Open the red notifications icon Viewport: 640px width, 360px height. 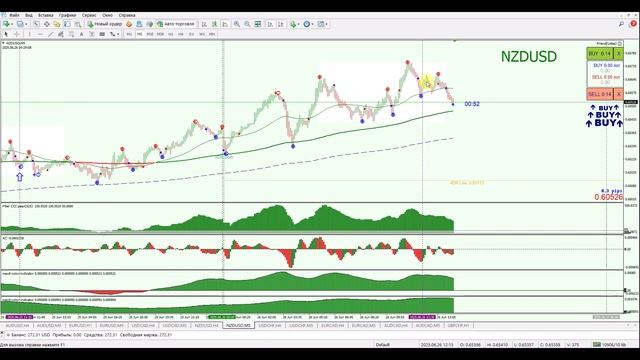633,24
